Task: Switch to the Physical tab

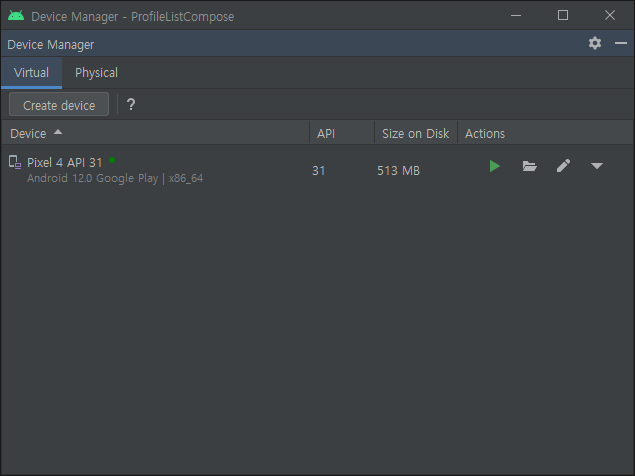Action: pyautogui.click(x=96, y=73)
